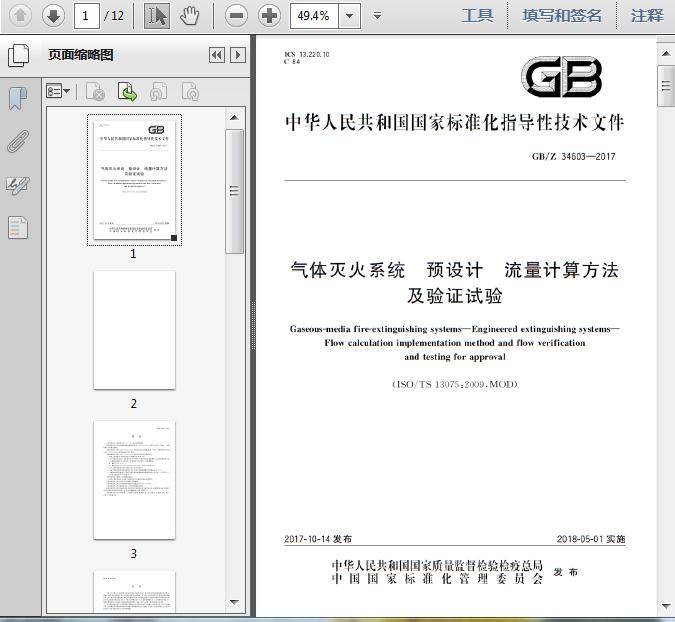Show the page thumbnails panel icon
The height and width of the screenshot is (622, 675).
[x=19, y=56]
